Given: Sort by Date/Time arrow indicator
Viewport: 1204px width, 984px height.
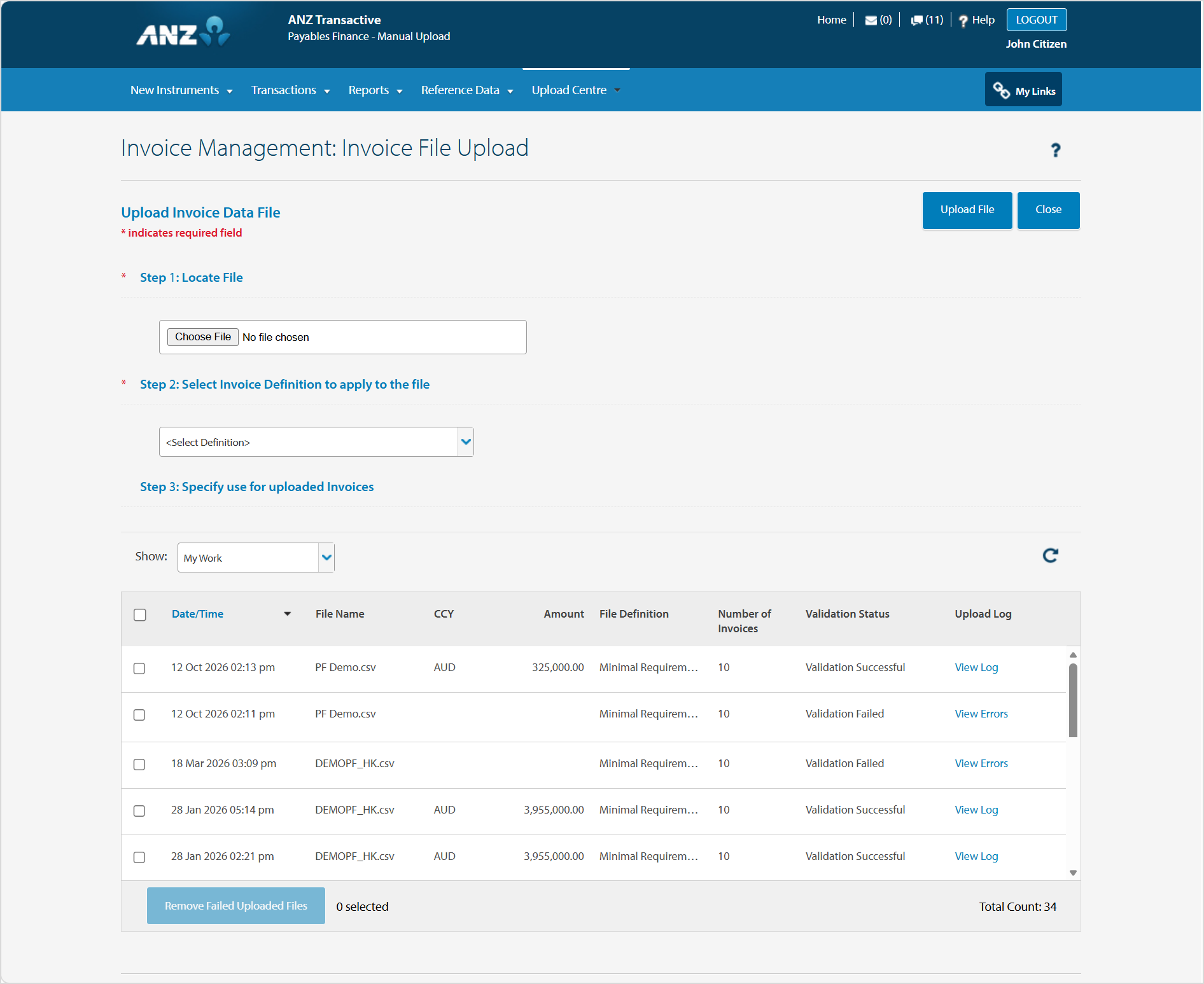Looking at the screenshot, I should 288,614.
